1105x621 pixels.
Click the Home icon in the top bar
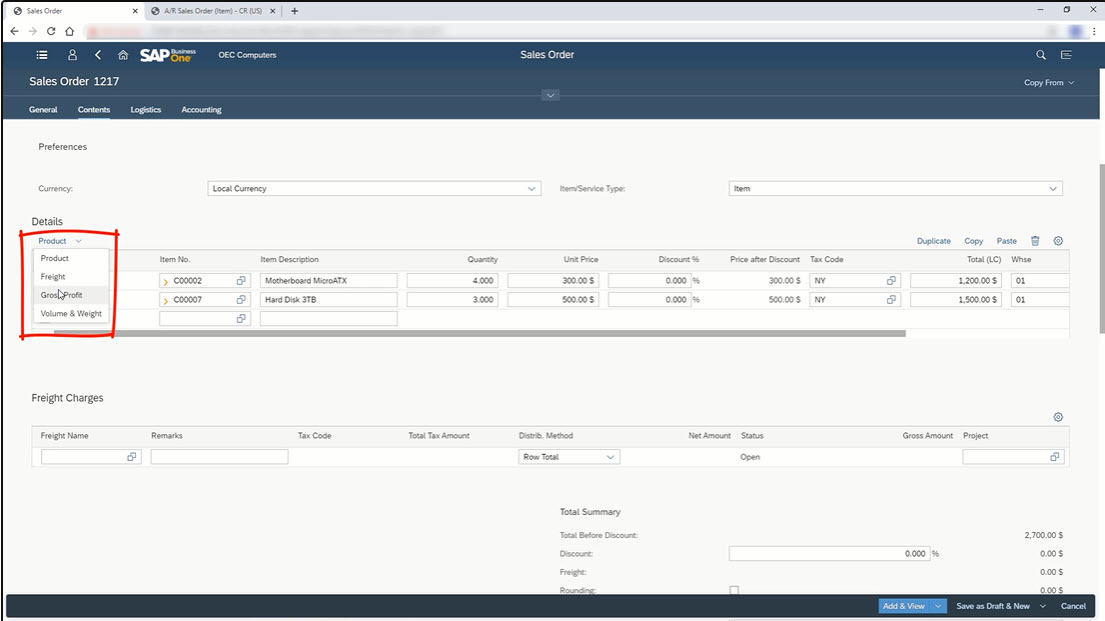tap(122, 55)
